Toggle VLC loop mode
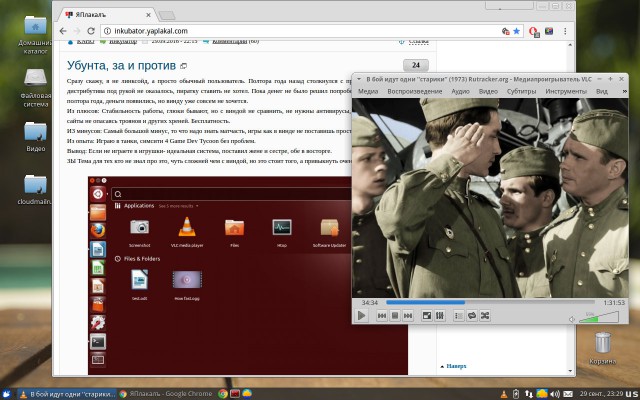The image size is (640, 400). (x=472, y=316)
